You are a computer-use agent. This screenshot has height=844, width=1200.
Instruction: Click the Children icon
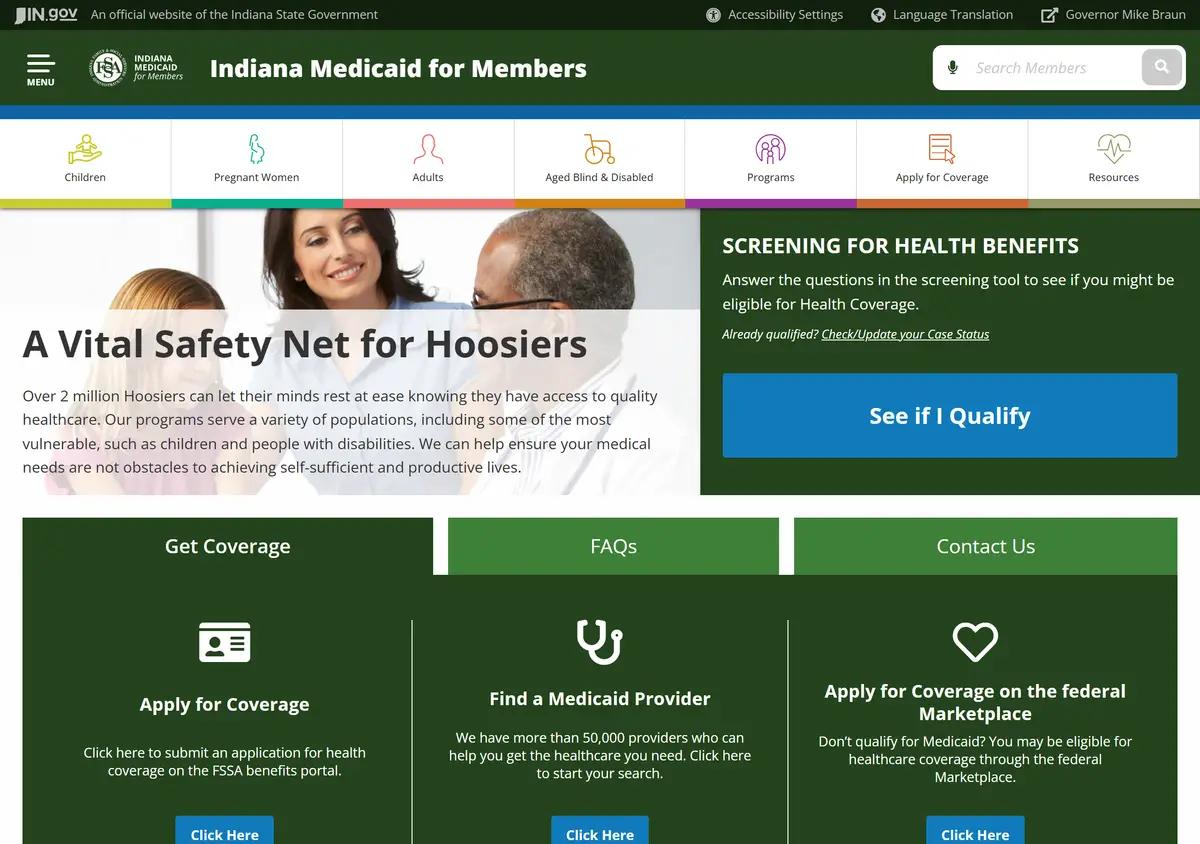[85, 149]
